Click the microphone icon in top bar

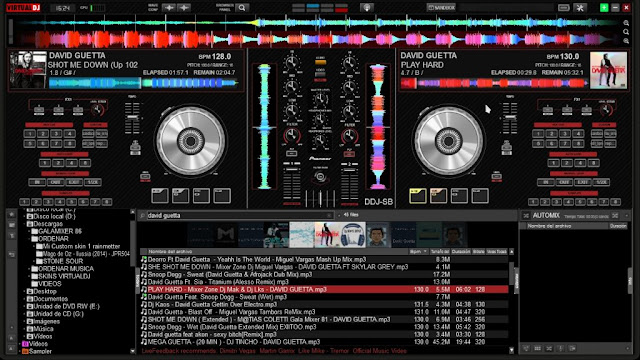(367, 8)
